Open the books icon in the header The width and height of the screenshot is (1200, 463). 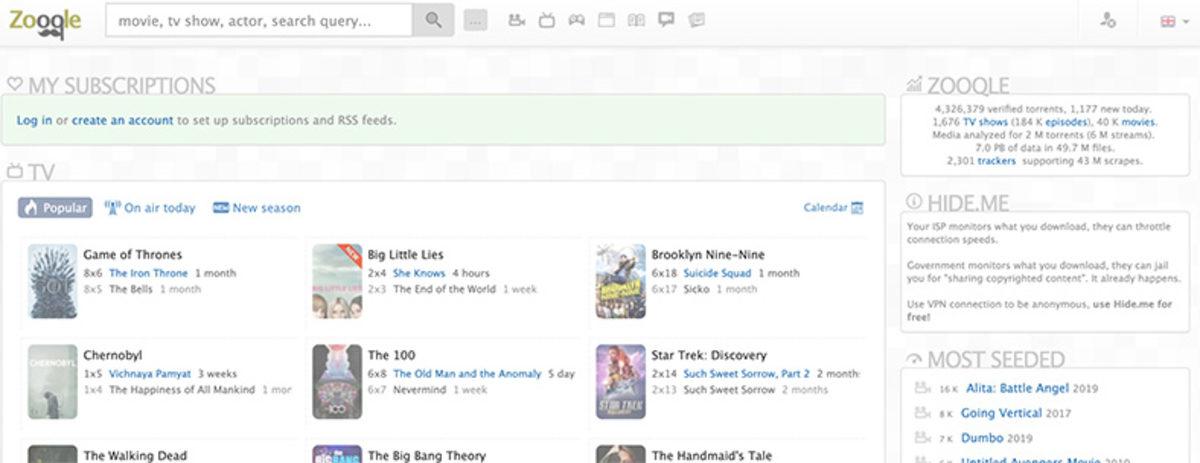pos(637,20)
